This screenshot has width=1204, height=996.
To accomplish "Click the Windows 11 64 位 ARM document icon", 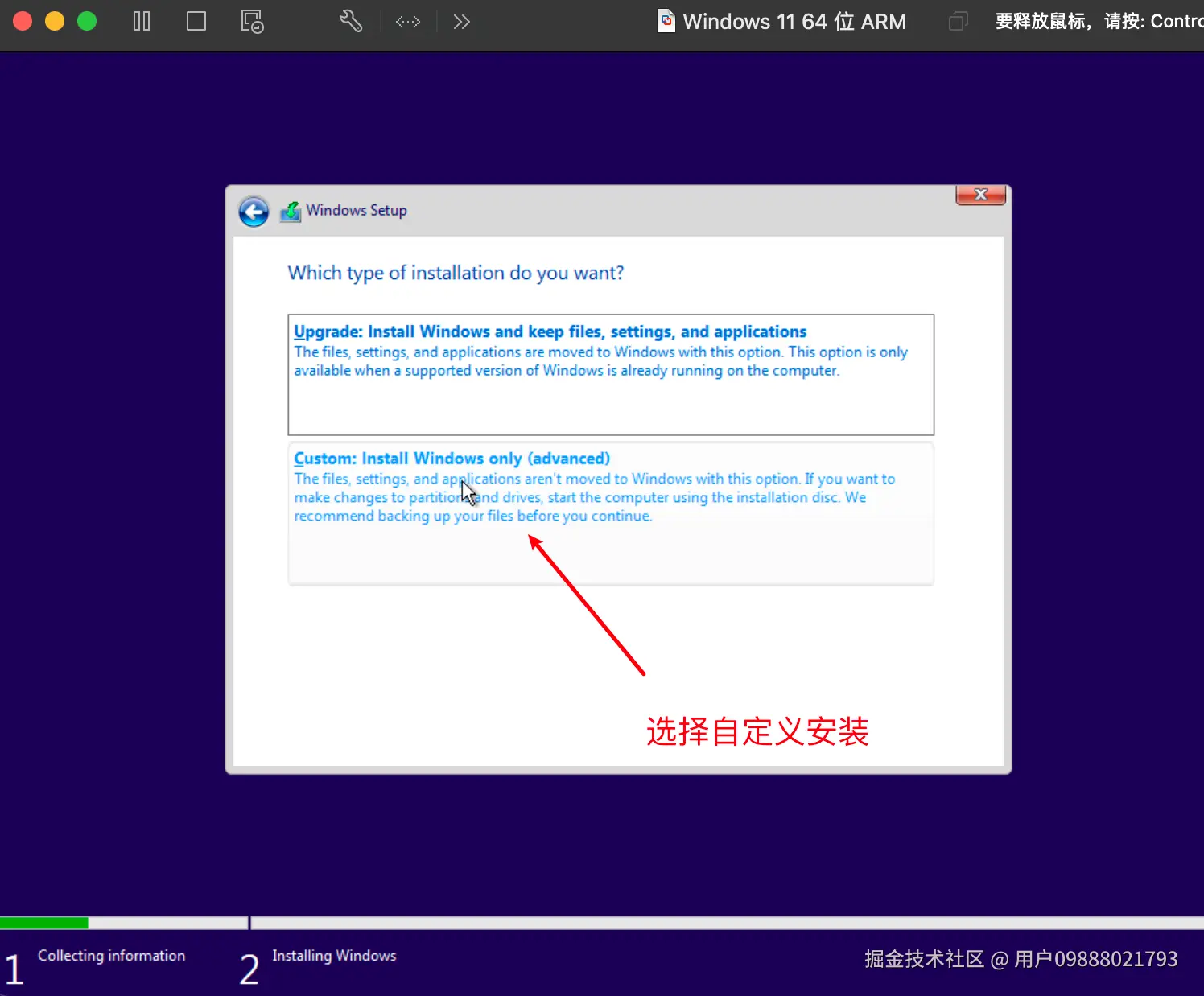I will (666, 21).
